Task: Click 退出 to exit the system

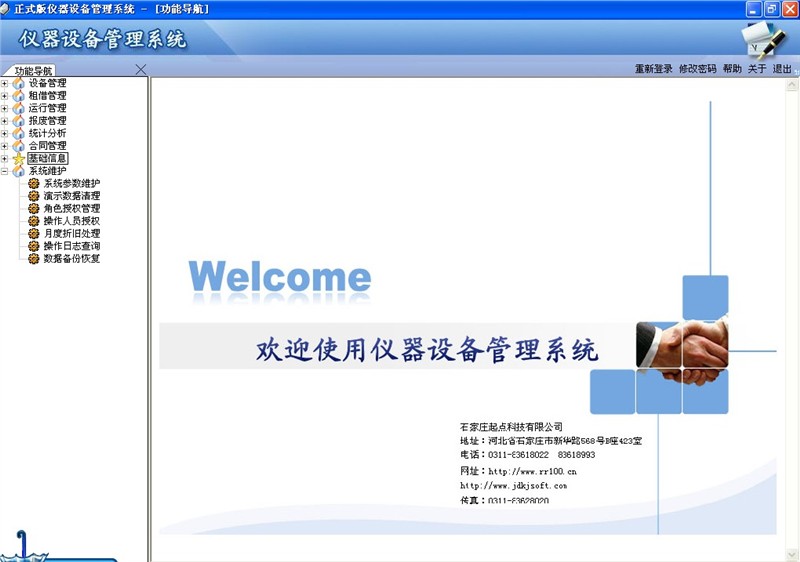Action: (x=781, y=69)
